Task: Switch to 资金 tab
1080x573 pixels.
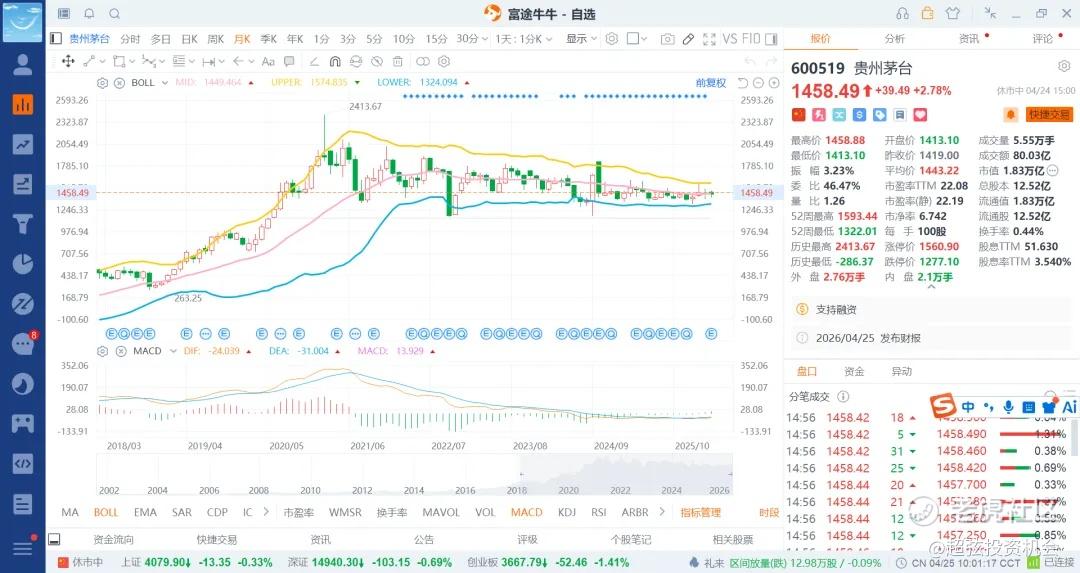Action: pos(854,371)
